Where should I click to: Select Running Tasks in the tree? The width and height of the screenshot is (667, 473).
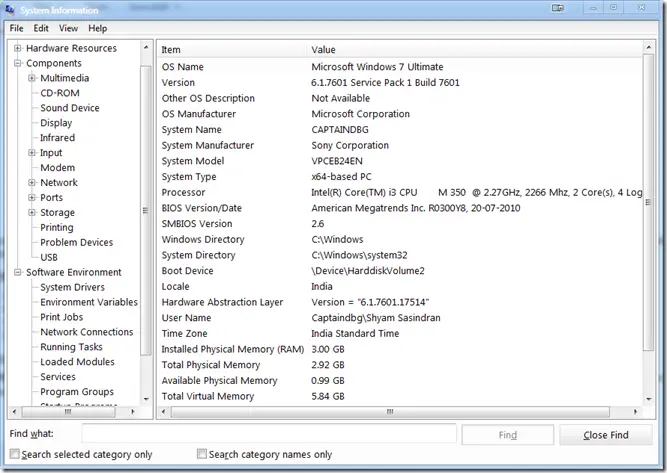coord(71,347)
